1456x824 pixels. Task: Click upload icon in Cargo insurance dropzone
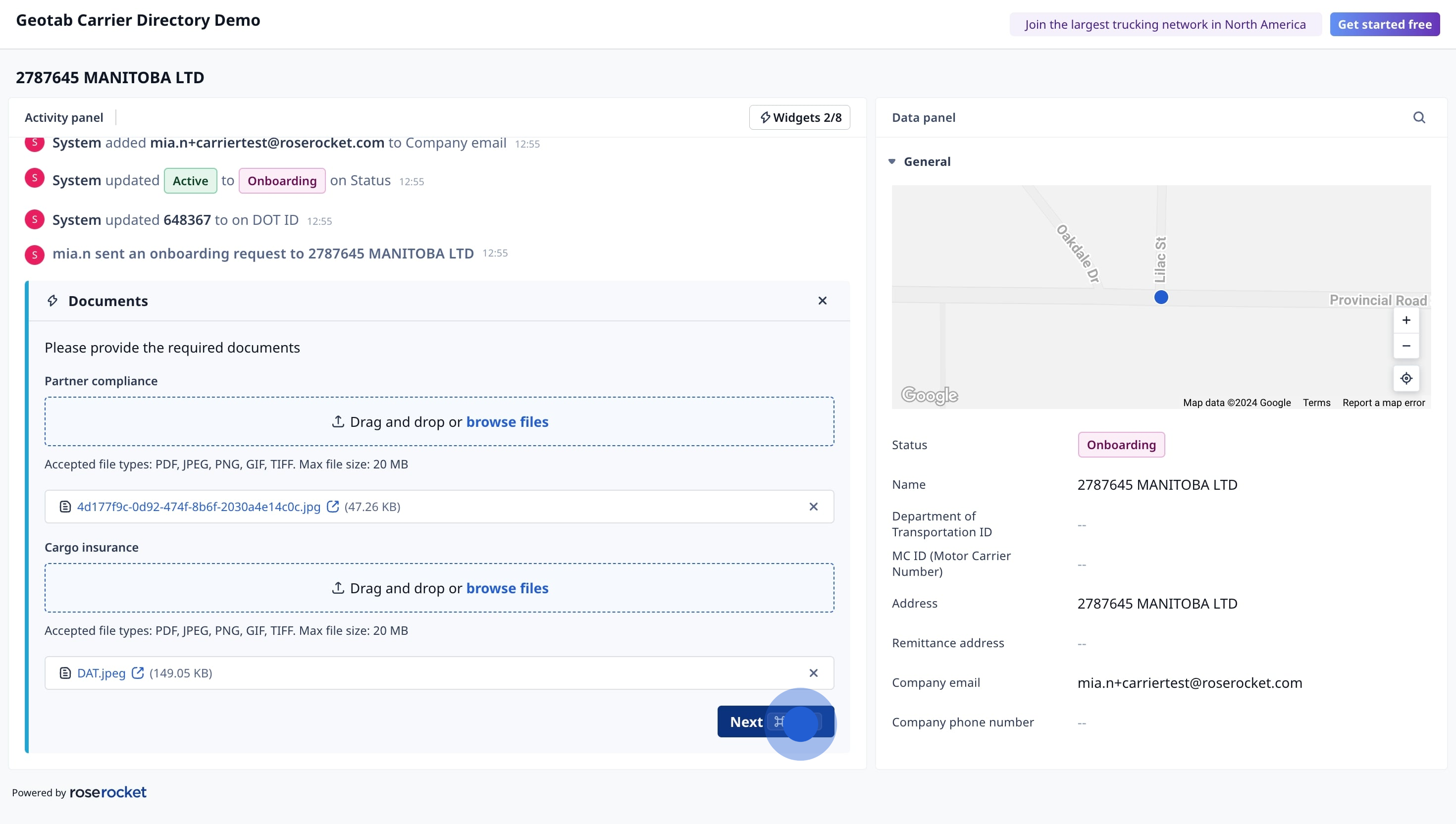(x=338, y=588)
